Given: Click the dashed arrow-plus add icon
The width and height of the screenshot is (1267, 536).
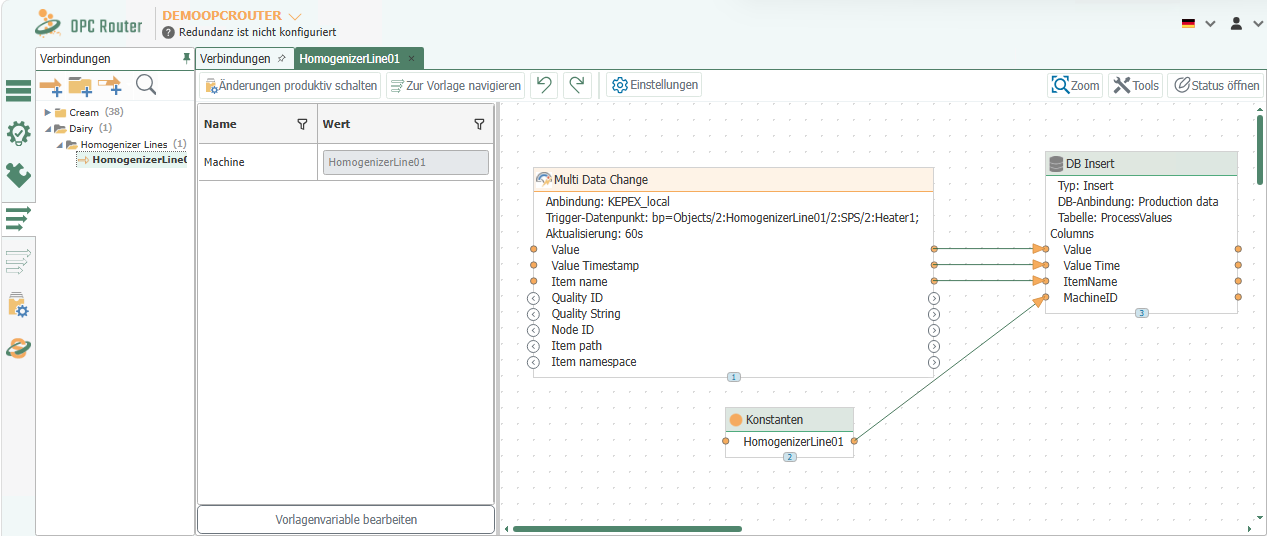Looking at the screenshot, I should pos(110,86).
